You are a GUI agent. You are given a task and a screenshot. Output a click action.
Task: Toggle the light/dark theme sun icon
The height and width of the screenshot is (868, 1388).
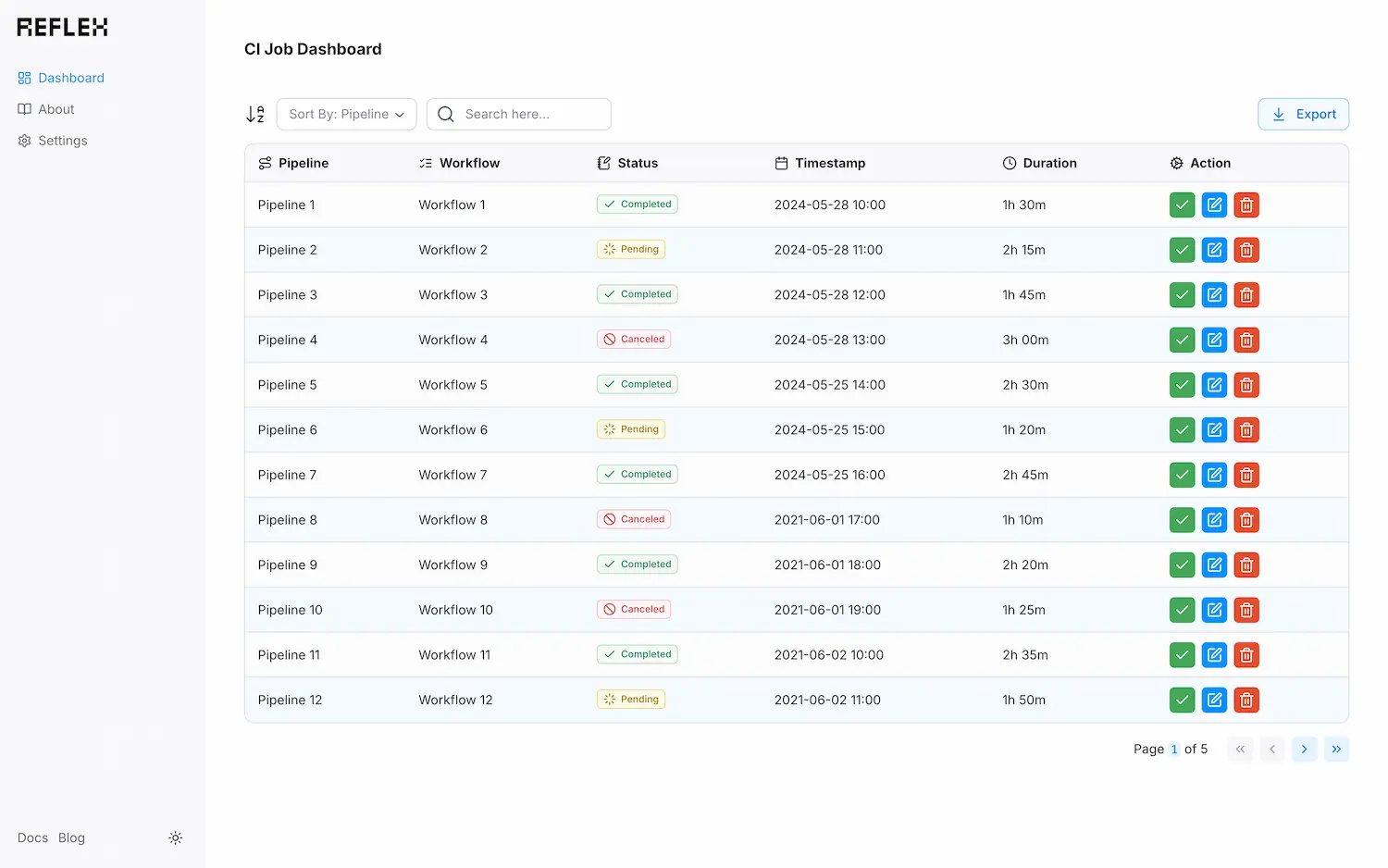pyautogui.click(x=175, y=837)
